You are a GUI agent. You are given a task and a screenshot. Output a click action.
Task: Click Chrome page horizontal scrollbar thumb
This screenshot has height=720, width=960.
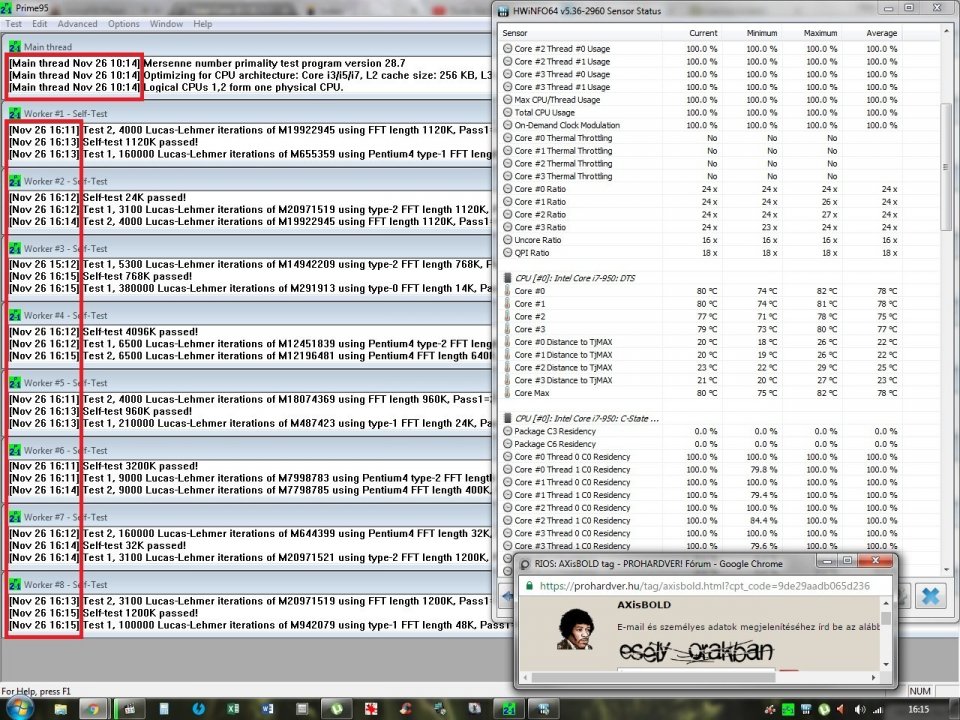[x=653, y=678]
